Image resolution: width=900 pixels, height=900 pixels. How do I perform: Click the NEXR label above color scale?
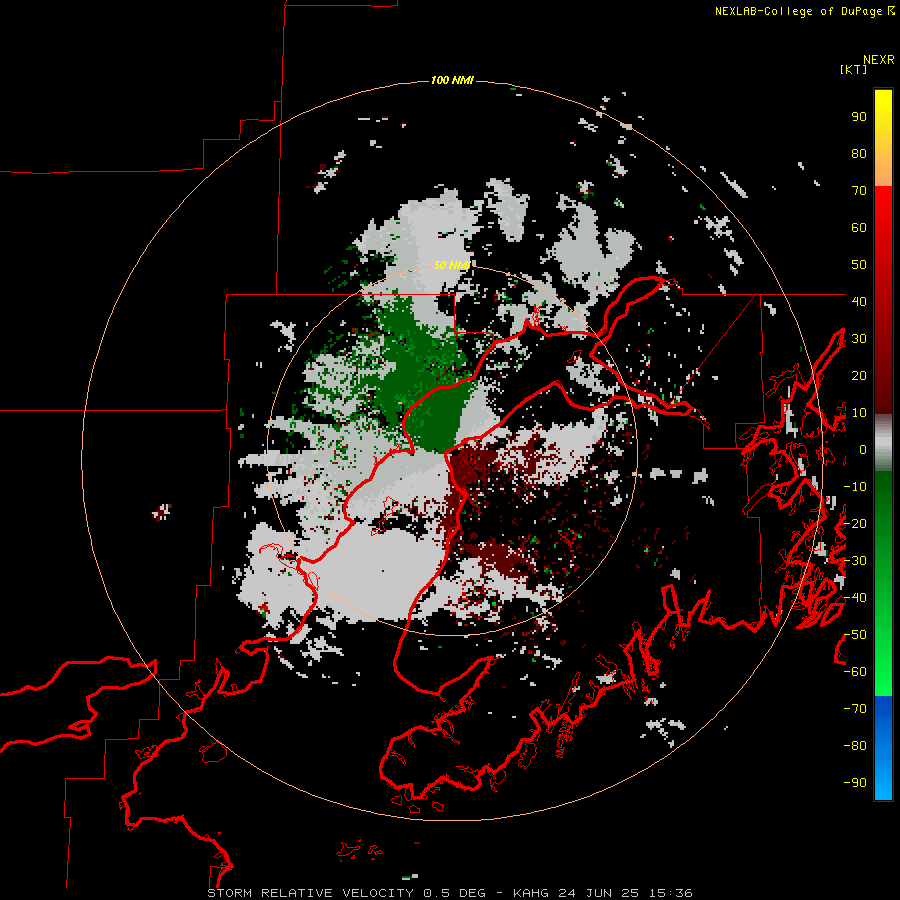(x=879, y=60)
